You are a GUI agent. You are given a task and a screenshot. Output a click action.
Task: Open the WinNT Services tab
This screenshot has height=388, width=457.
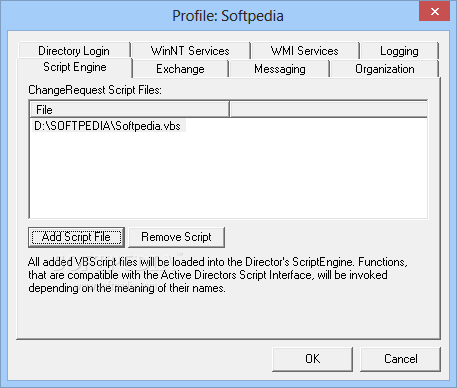[x=190, y=51]
